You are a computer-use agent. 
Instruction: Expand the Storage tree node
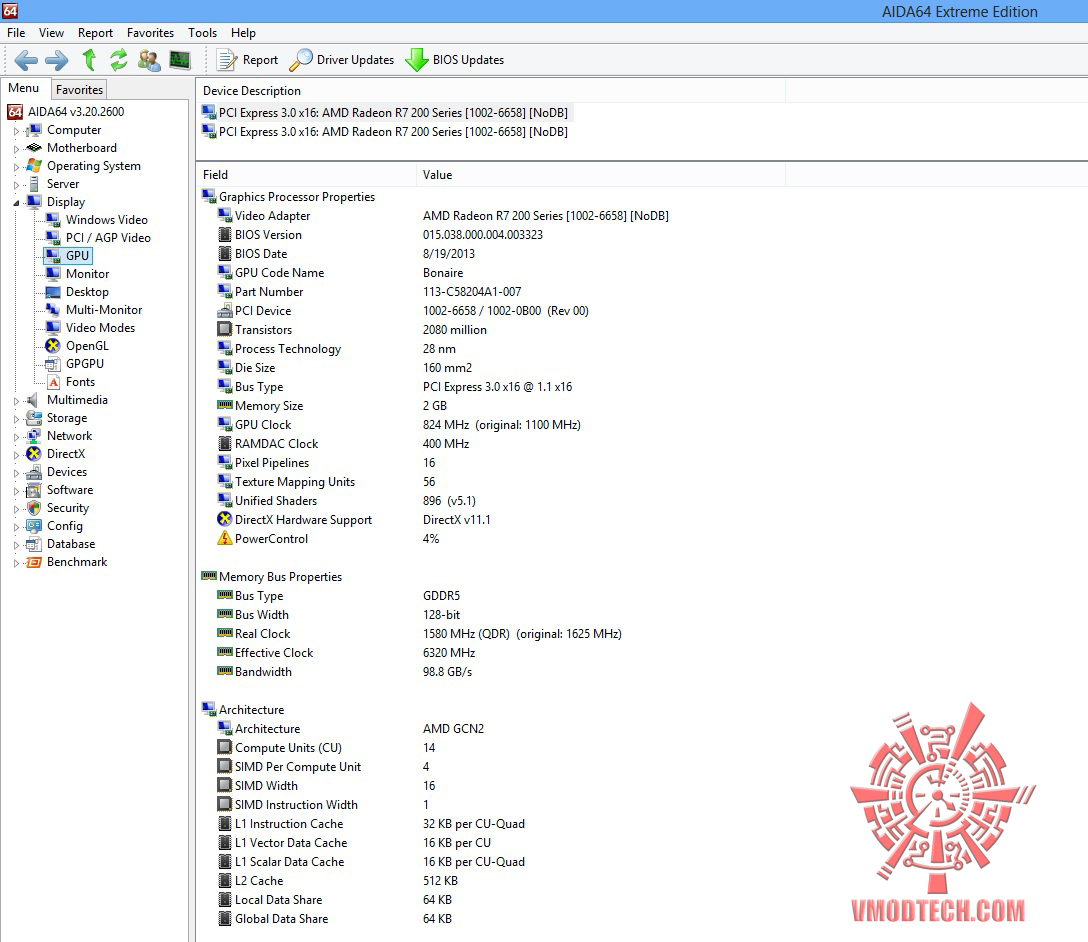(x=16, y=418)
